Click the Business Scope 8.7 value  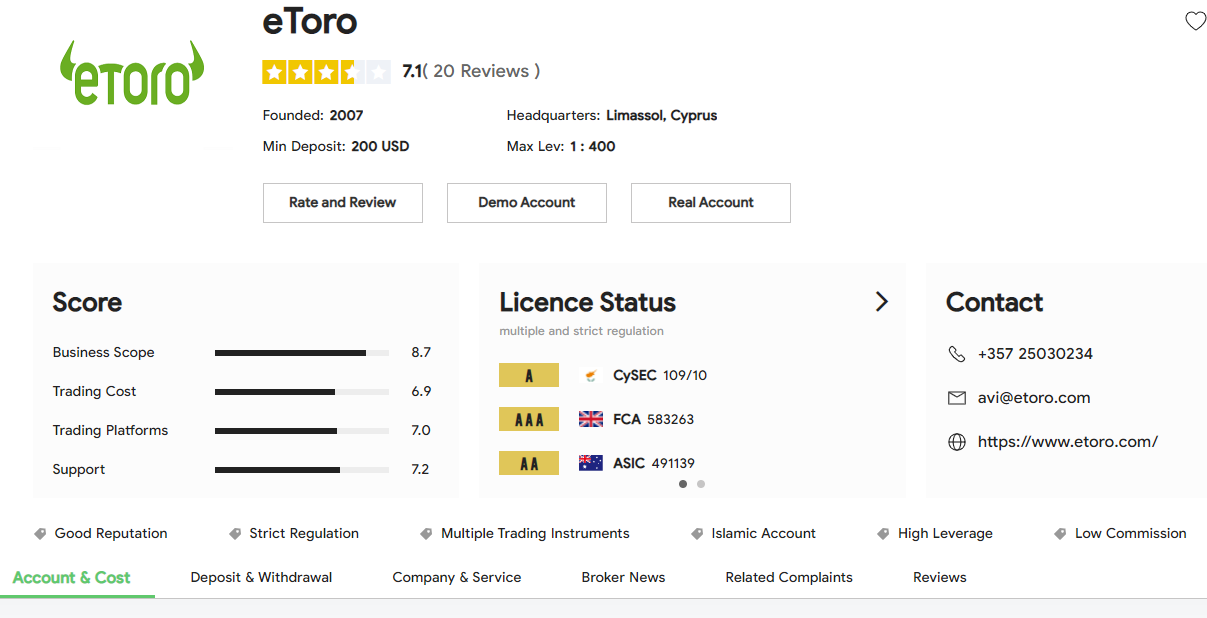pyautogui.click(x=421, y=353)
